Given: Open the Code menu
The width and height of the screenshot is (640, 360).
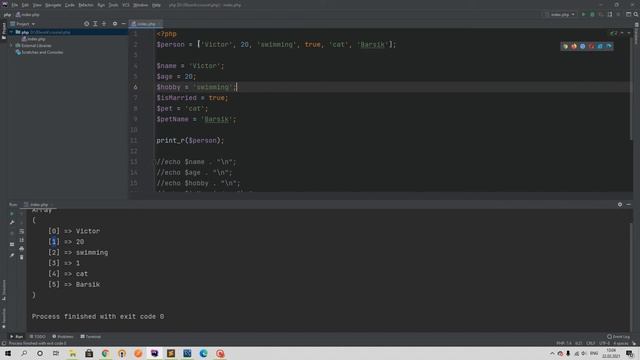Looking at the screenshot, I should [70, 5].
